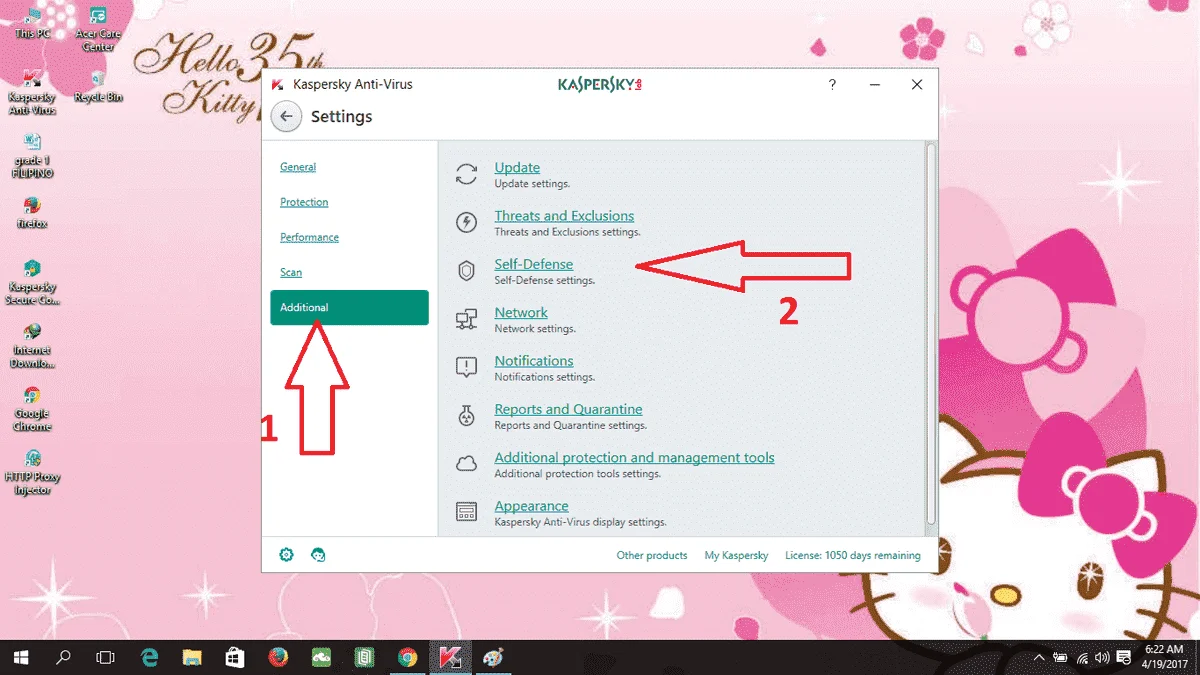The height and width of the screenshot is (675, 1200).
Task: Open the Appearance settings link
Action: click(x=531, y=505)
